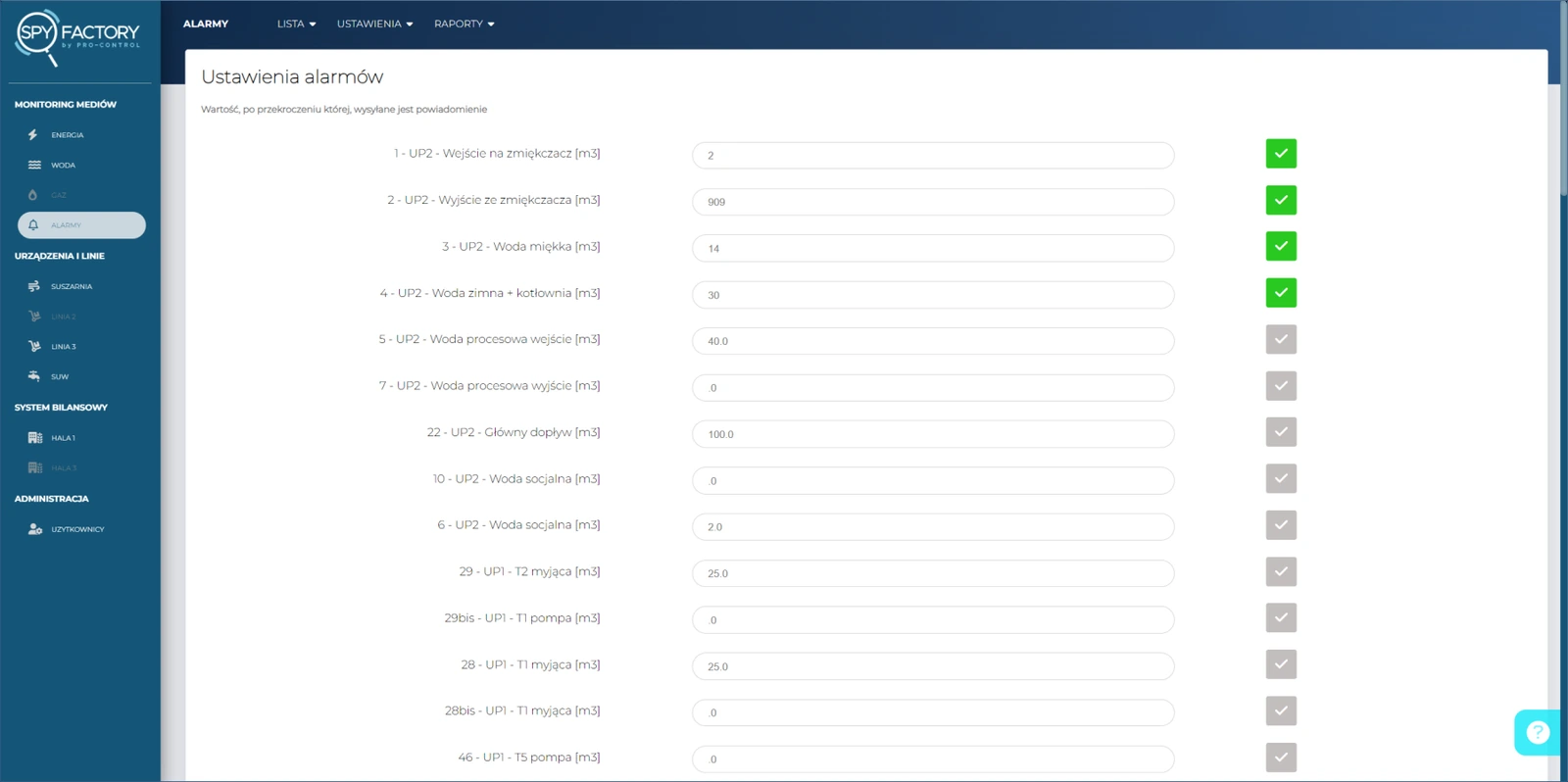Image resolution: width=1568 pixels, height=782 pixels.
Task: Click the Hala 1 building icon
Action: click(x=35, y=438)
